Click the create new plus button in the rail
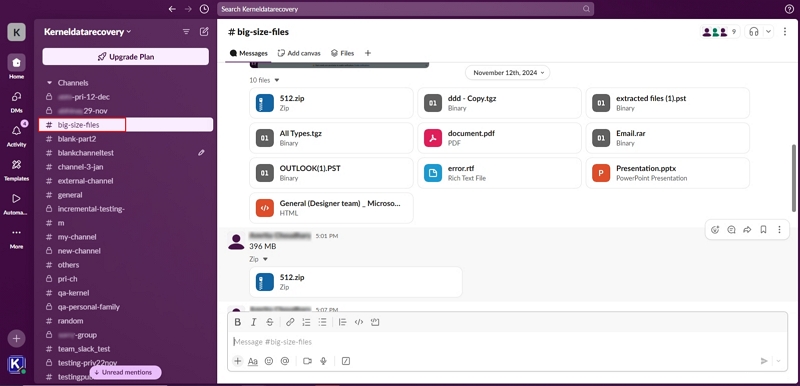 pyautogui.click(x=16, y=338)
